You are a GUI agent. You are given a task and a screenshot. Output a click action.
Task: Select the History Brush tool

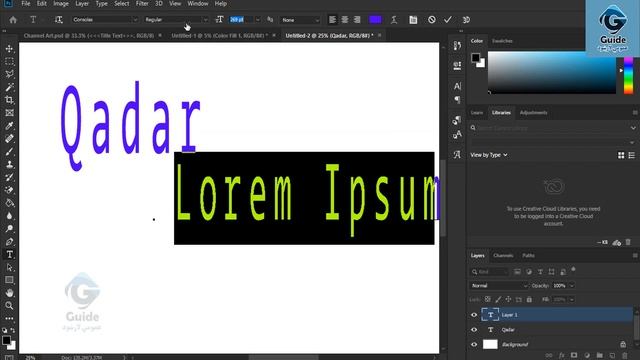[9, 177]
